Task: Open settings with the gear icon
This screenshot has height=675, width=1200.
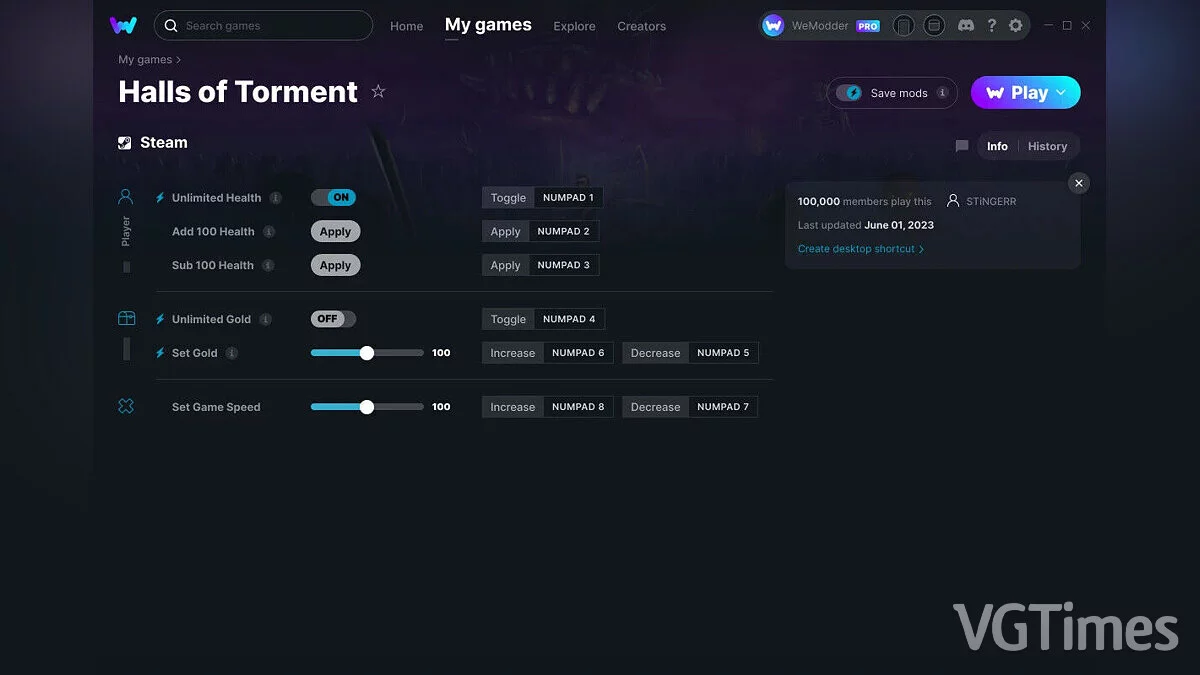Action: coord(1016,26)
